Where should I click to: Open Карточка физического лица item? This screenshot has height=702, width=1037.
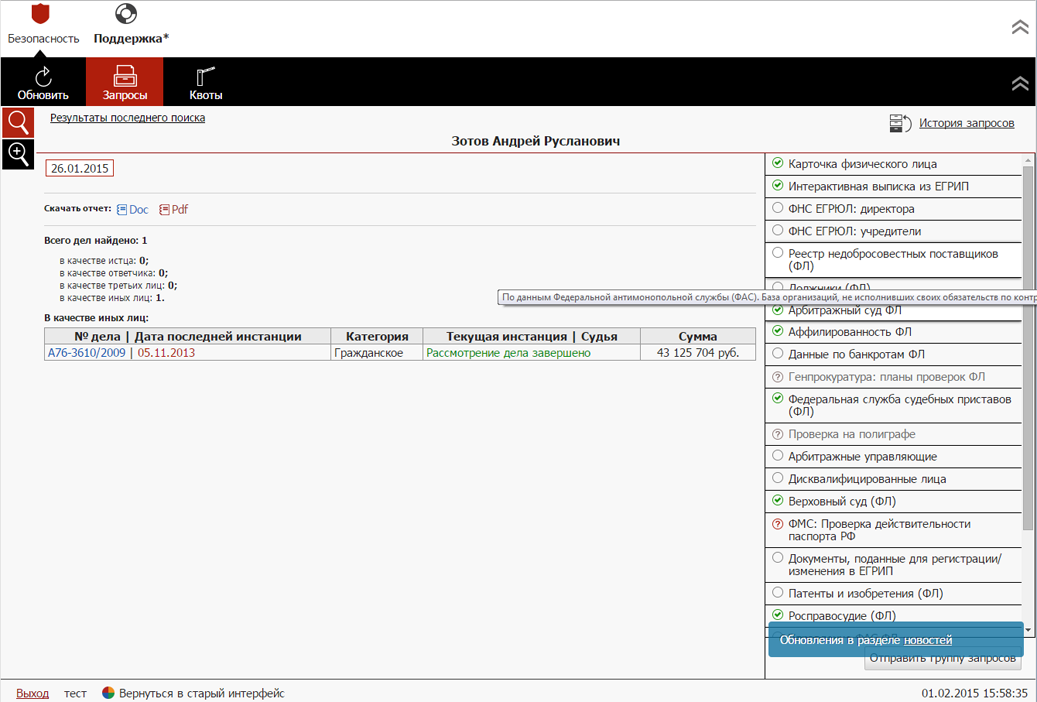pos(893,164)
